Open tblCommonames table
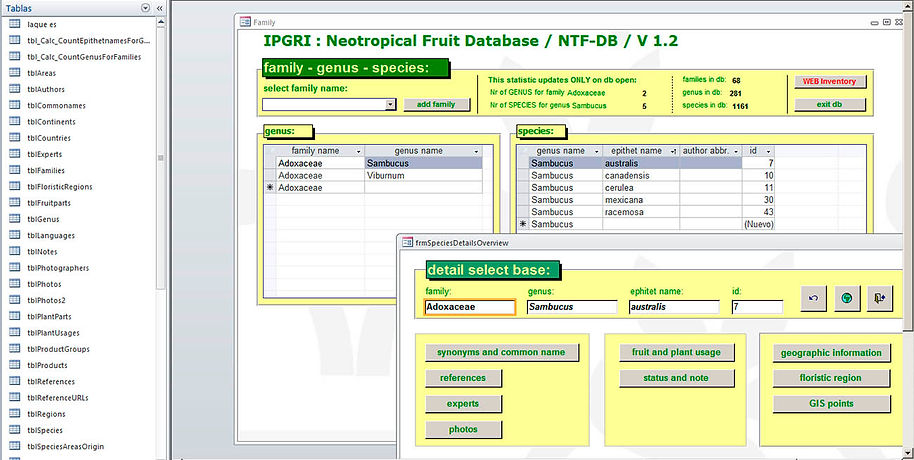 pyautogui.click(x=56, y=106)
